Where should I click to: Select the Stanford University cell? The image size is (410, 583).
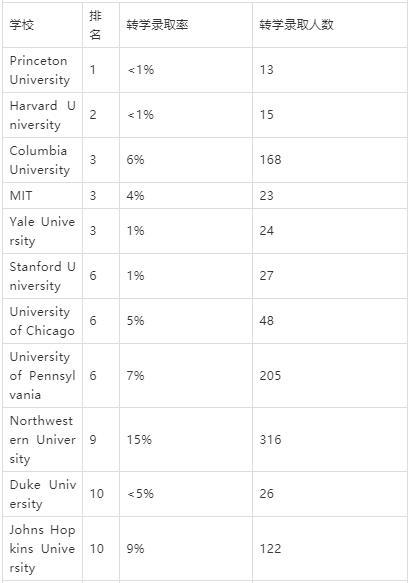tap(42, 276)
